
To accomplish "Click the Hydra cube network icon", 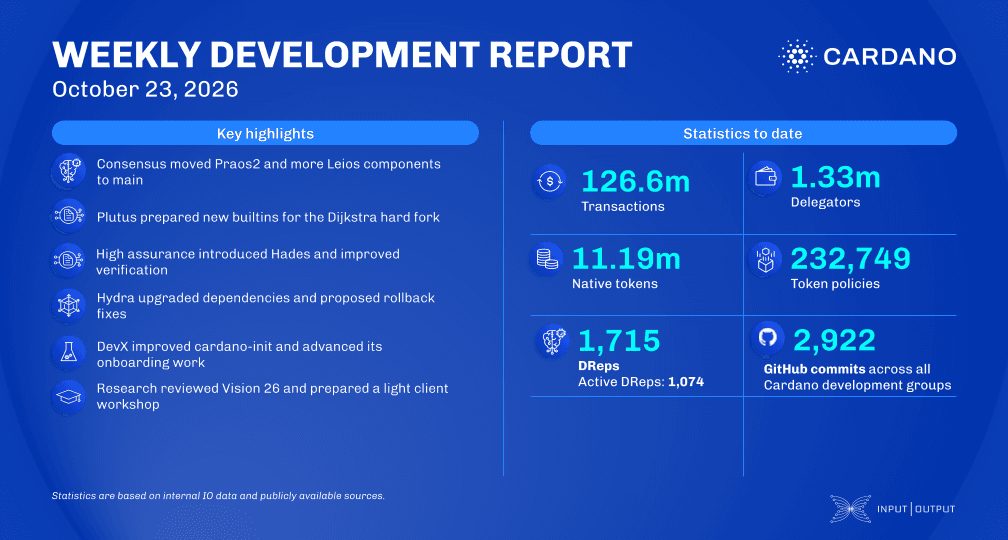I will (69, 305).
